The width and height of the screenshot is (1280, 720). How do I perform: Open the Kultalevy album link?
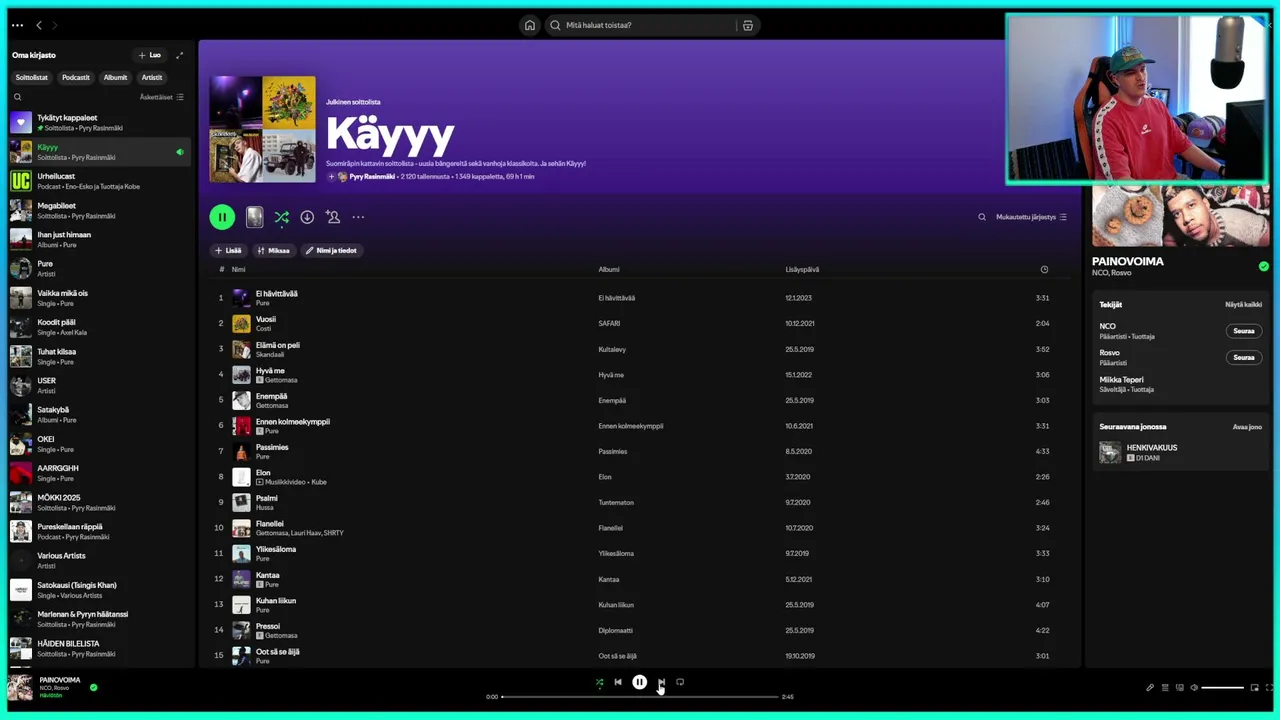click(x=612, y=350)
